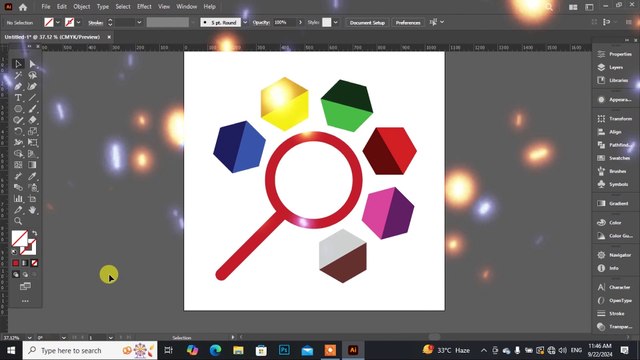The height and width of the screenshot is (360, 640).
Task: Click Type here to search box
Action: (x=90, y=350)
